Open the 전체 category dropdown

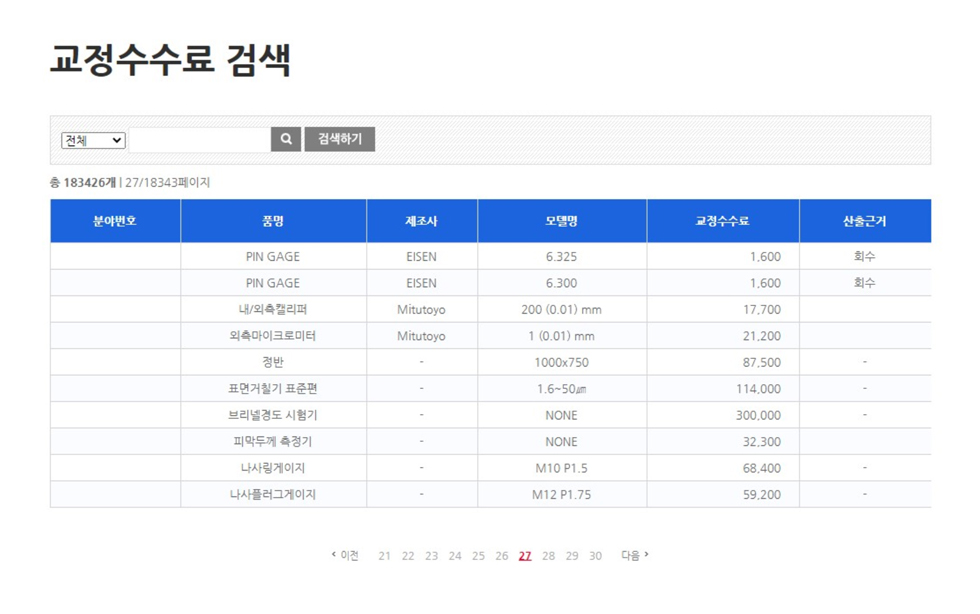click(93, 140)
